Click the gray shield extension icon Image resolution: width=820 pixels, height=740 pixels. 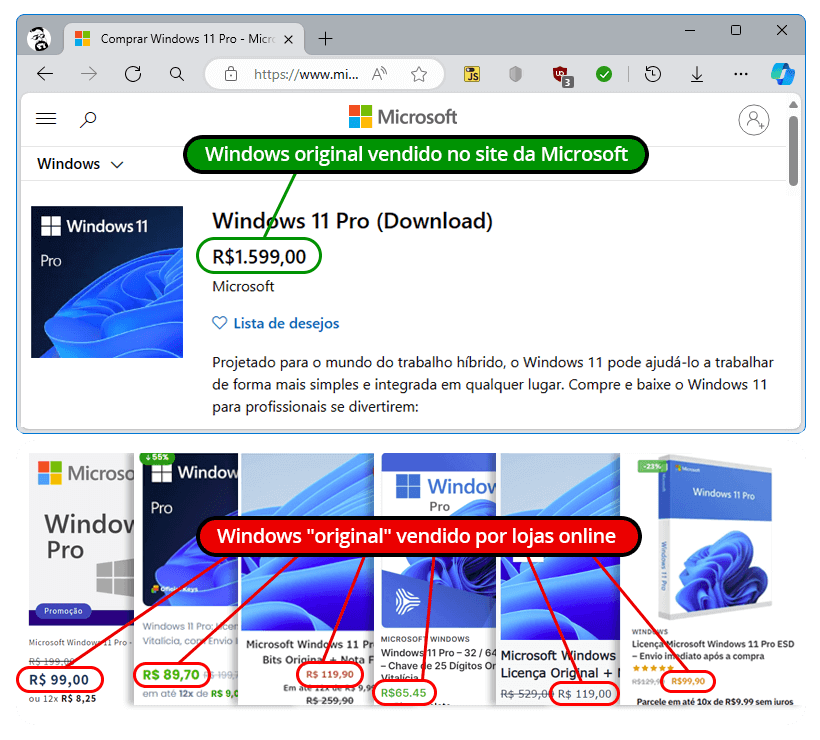point(515,74)
